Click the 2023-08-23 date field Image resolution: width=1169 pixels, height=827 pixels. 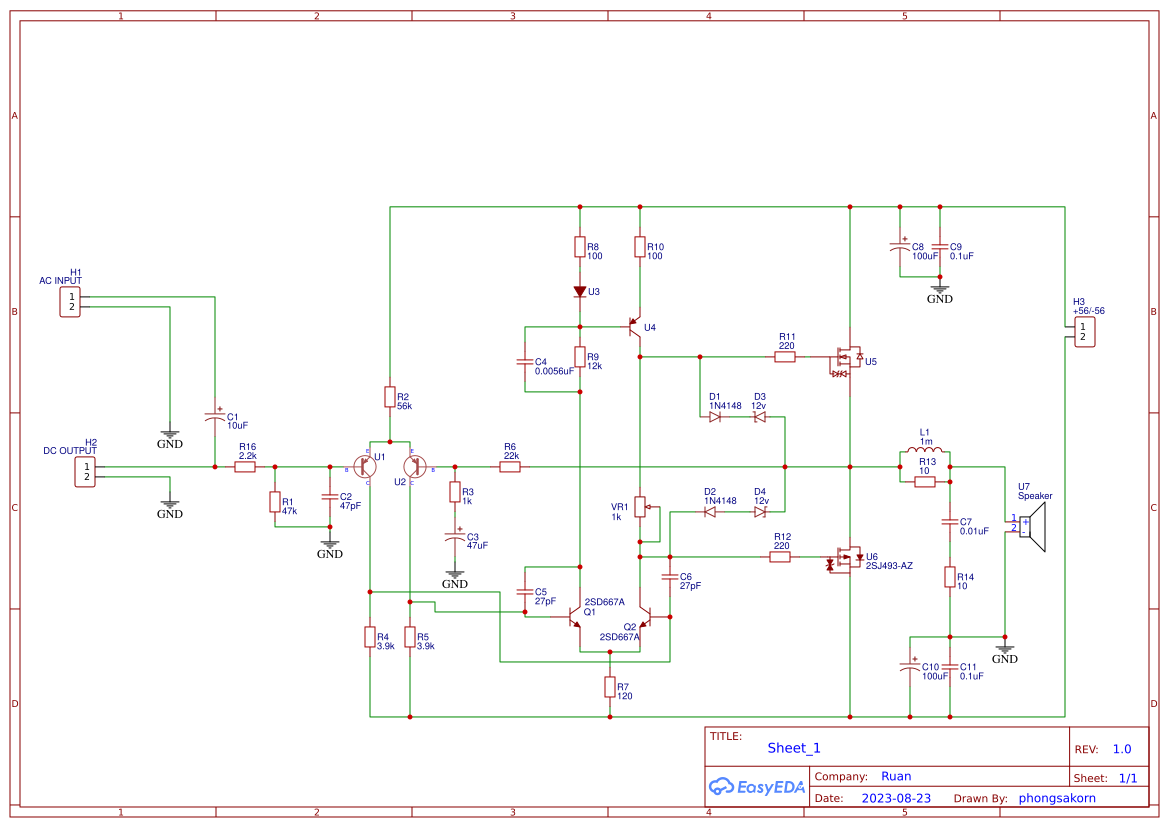(x=896, y=797)
